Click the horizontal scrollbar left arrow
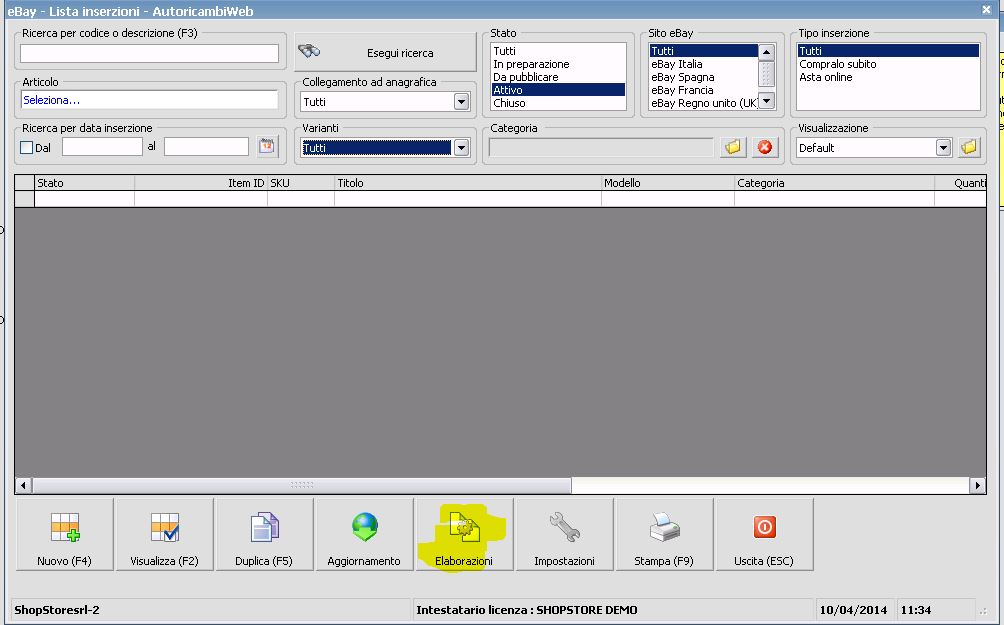Image resolution: width=1004 pixels, height=625 pixels. coord(23,485)
